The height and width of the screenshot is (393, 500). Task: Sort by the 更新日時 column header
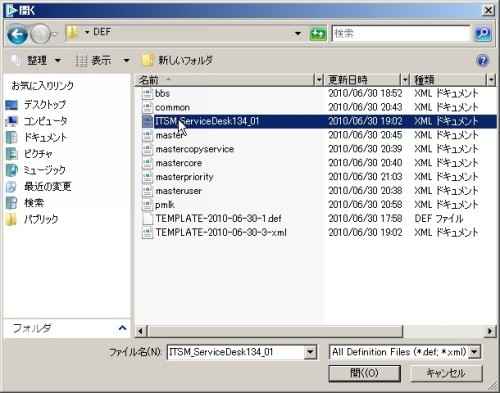363,80
